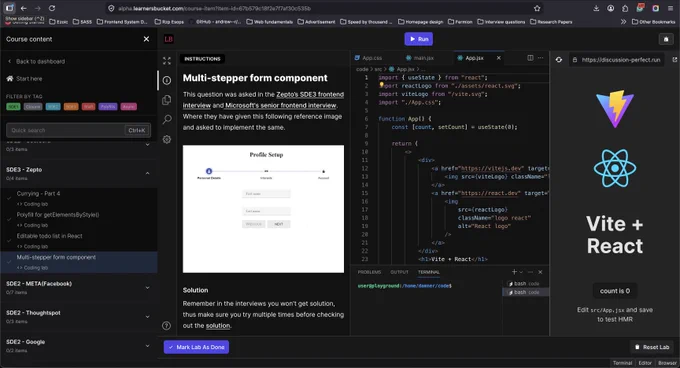Toggle the red tag filter
Image resolution: width=680 pixels, height=368 pixels.
(88, 107)
